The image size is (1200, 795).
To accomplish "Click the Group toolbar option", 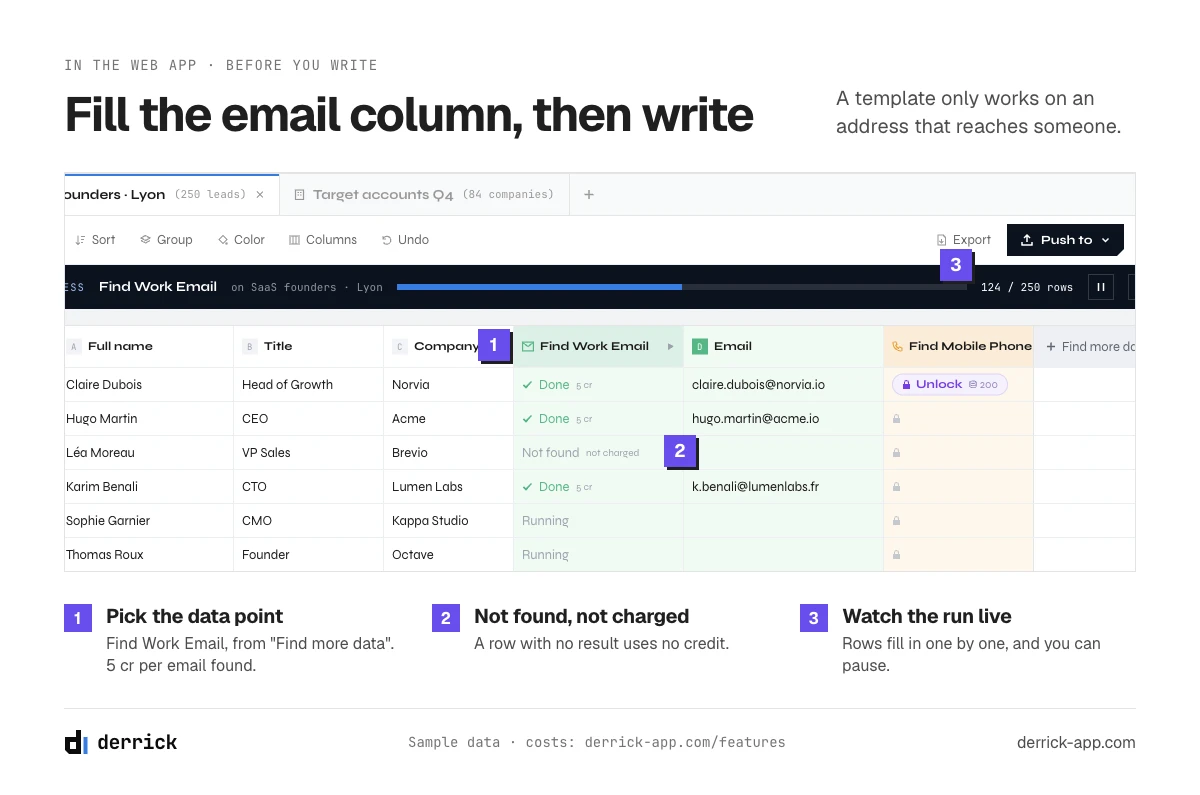I will pyautogui.click(x=166, y=240).
